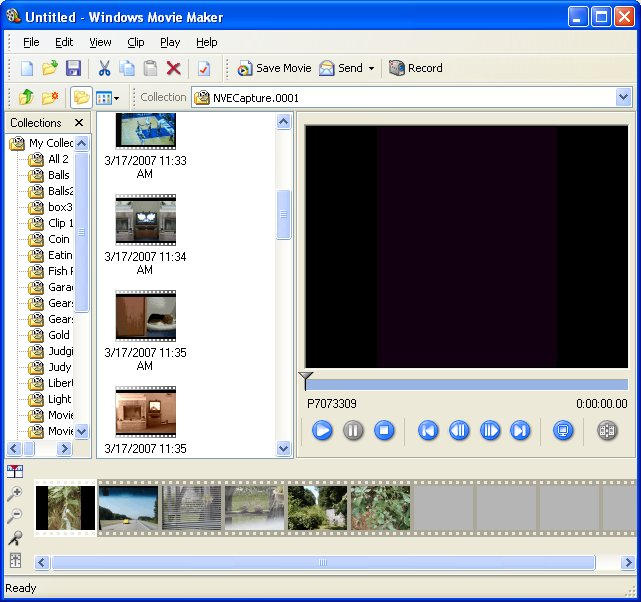Toggle the Collections pane button in toolbar

tap(81, 97)
